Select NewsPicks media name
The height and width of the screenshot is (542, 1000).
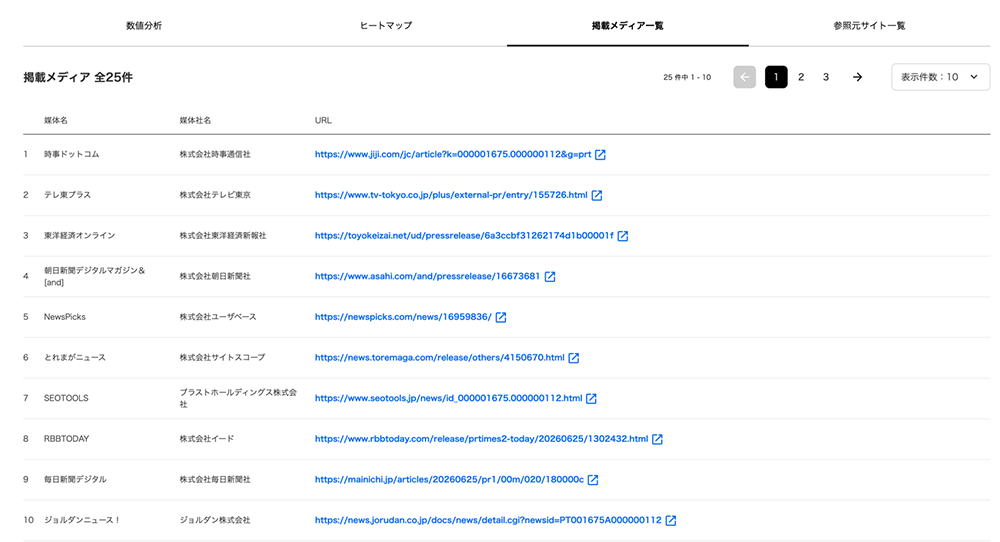pyautogui.click(x=64, y=317)
